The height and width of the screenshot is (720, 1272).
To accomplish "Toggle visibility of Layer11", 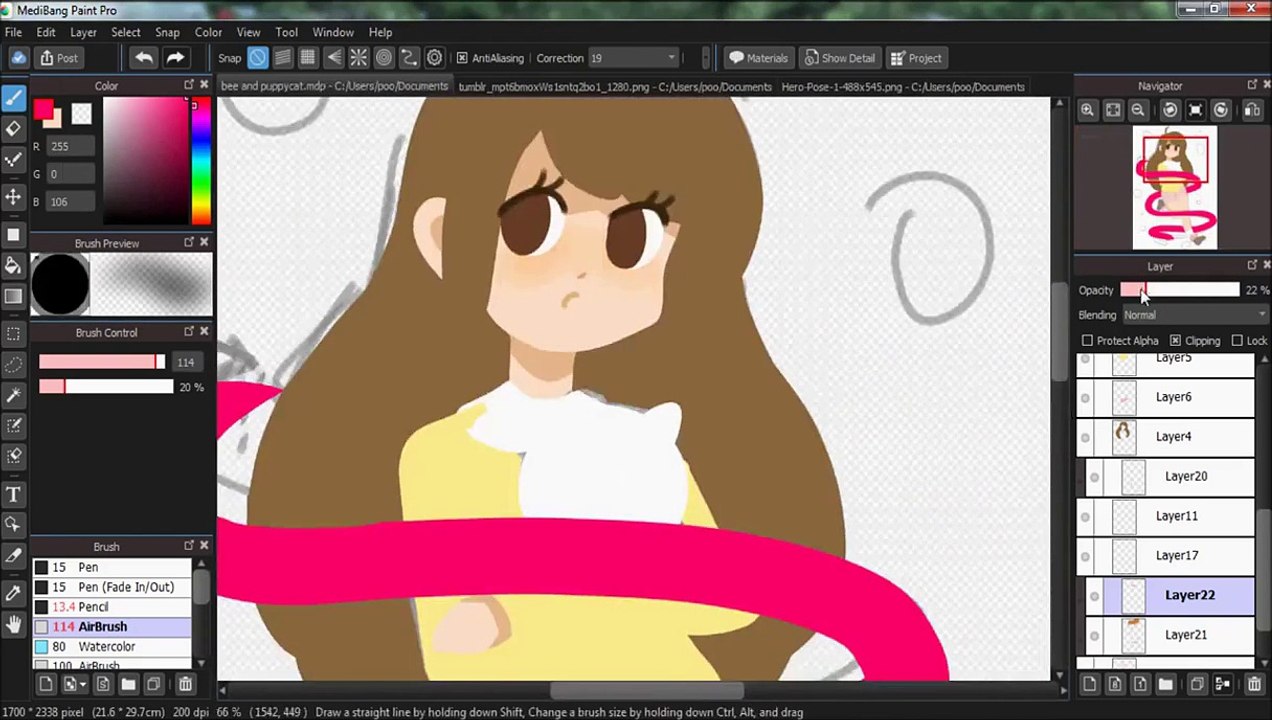I will coord(1085,517).
